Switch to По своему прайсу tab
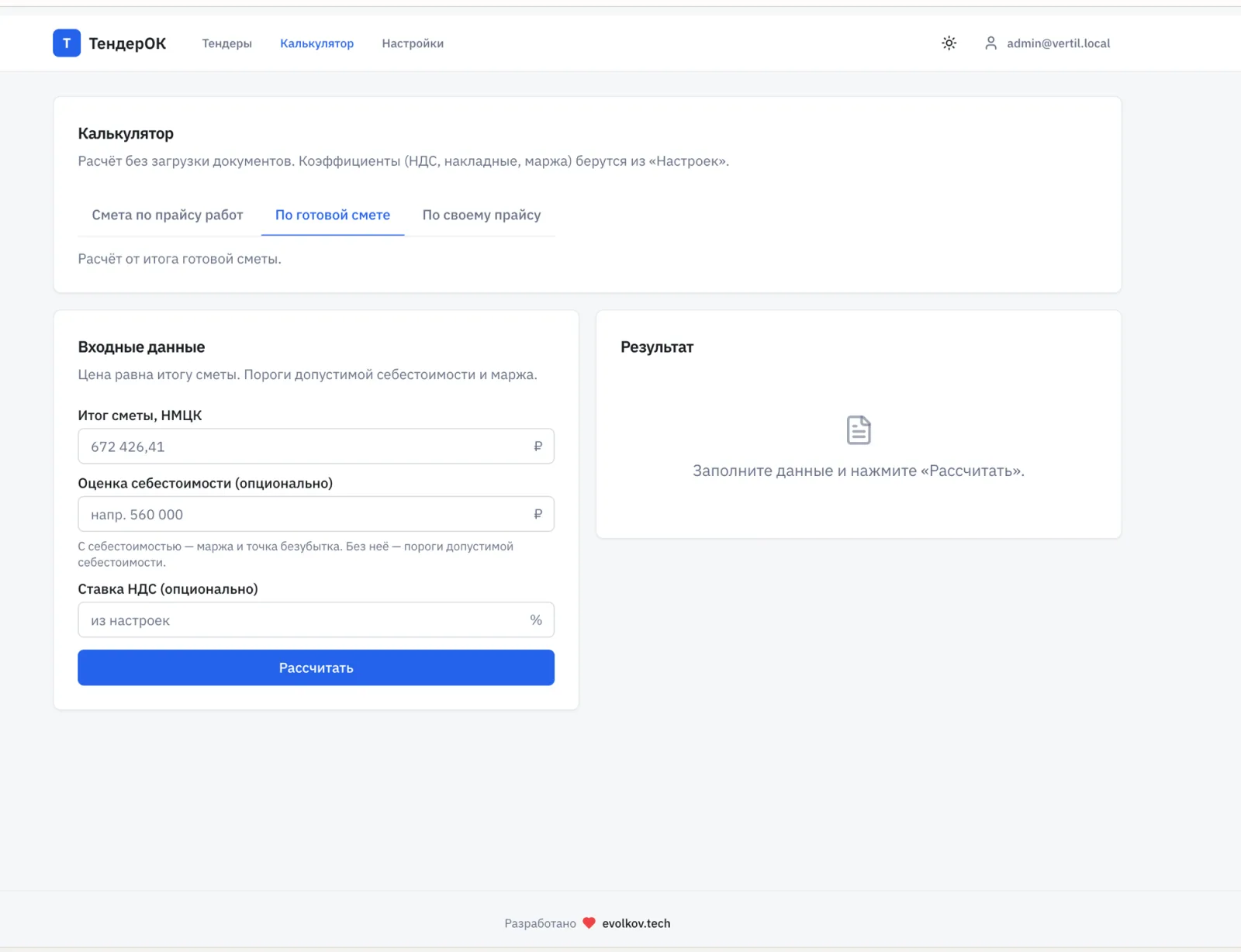 pos(482,215)
